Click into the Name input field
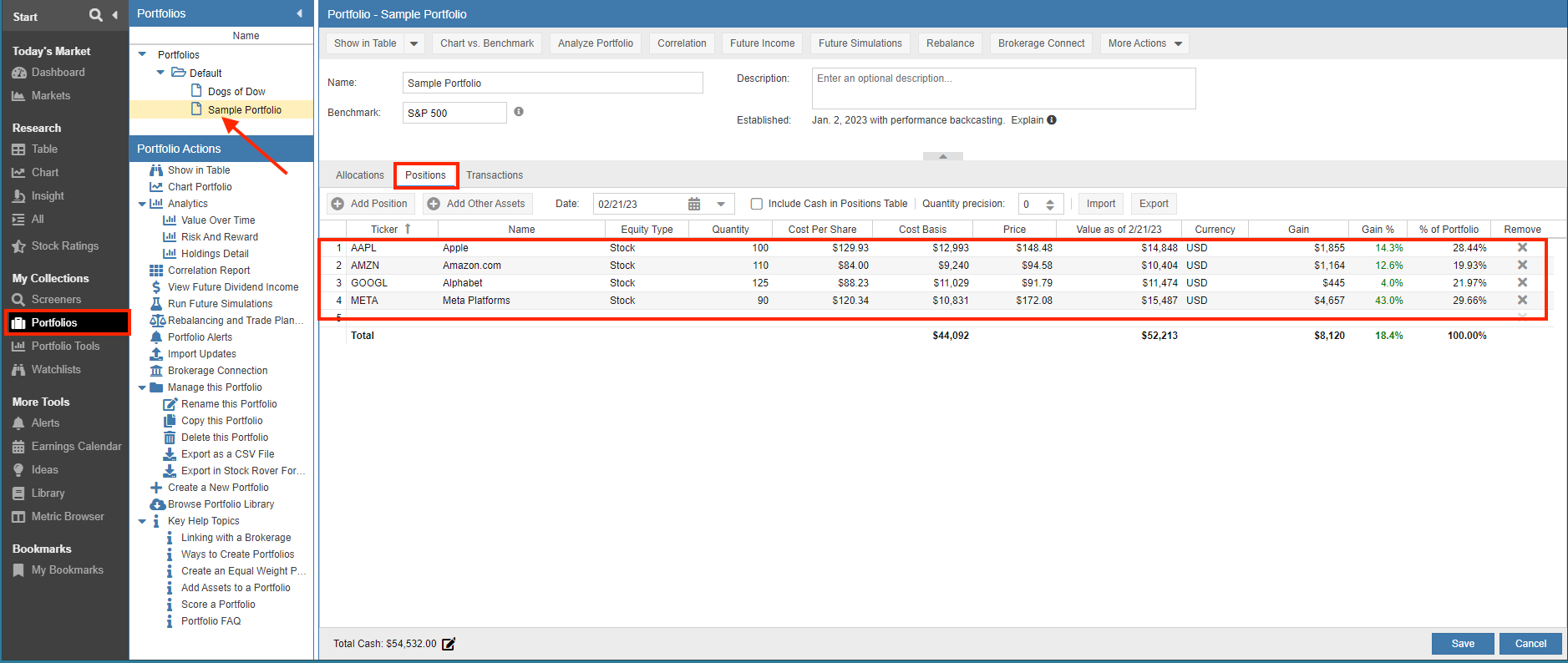Viewport: 1568px width, 663px height. click(552, 83)
